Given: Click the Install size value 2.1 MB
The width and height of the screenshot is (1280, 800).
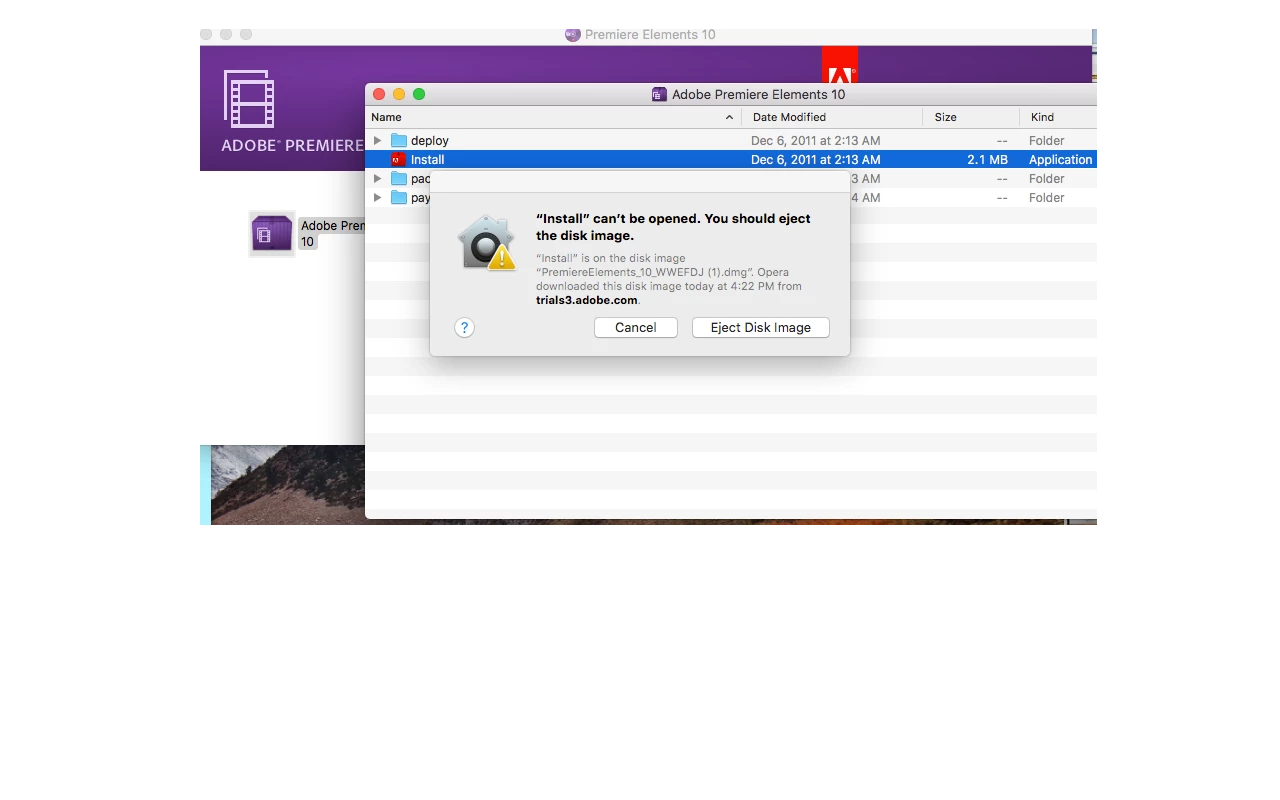Looking at the screenshot, I should 988,160.
